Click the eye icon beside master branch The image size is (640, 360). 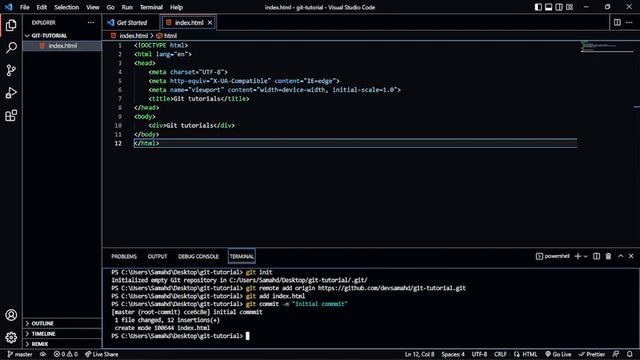pyautogui.click(x=43, y=354)
